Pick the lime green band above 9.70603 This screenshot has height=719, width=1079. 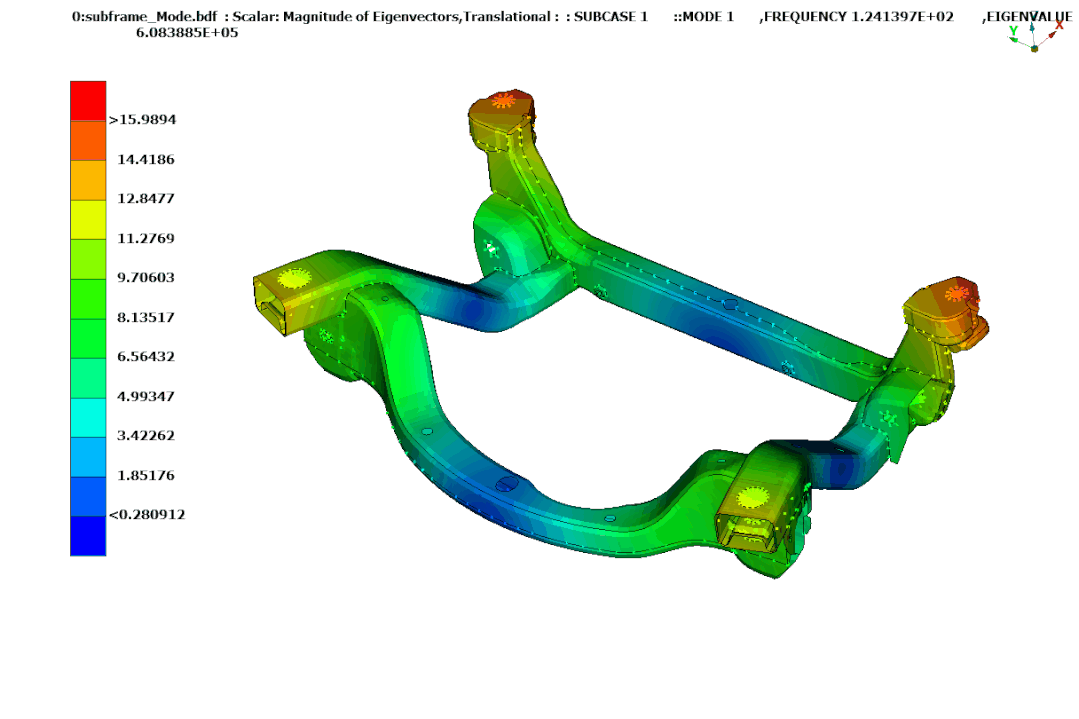(88, 259)
